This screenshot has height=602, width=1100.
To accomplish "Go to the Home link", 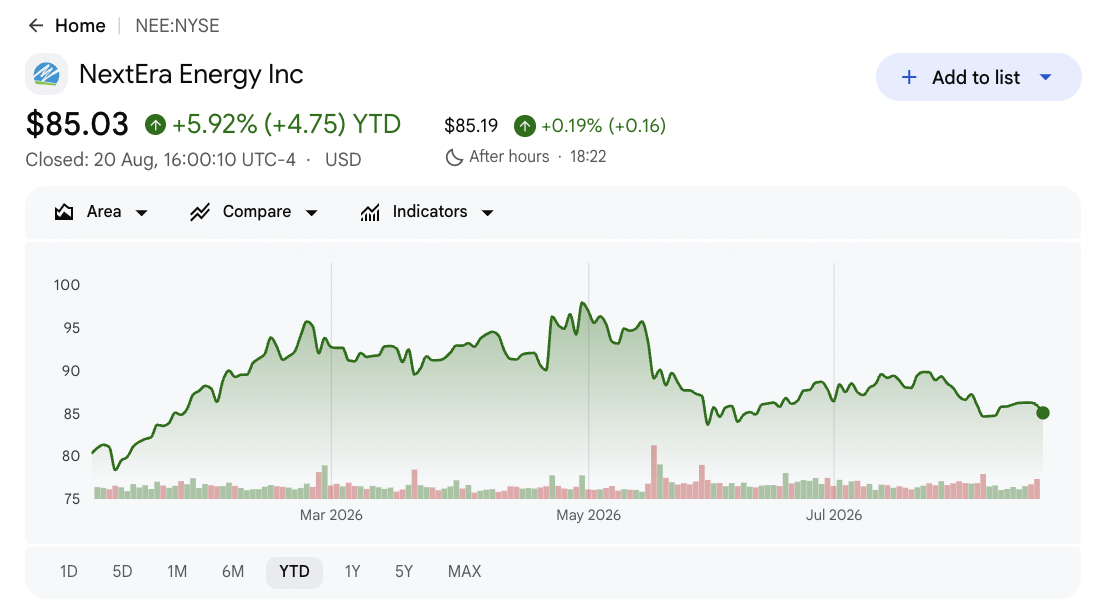I will coord(80,26).
